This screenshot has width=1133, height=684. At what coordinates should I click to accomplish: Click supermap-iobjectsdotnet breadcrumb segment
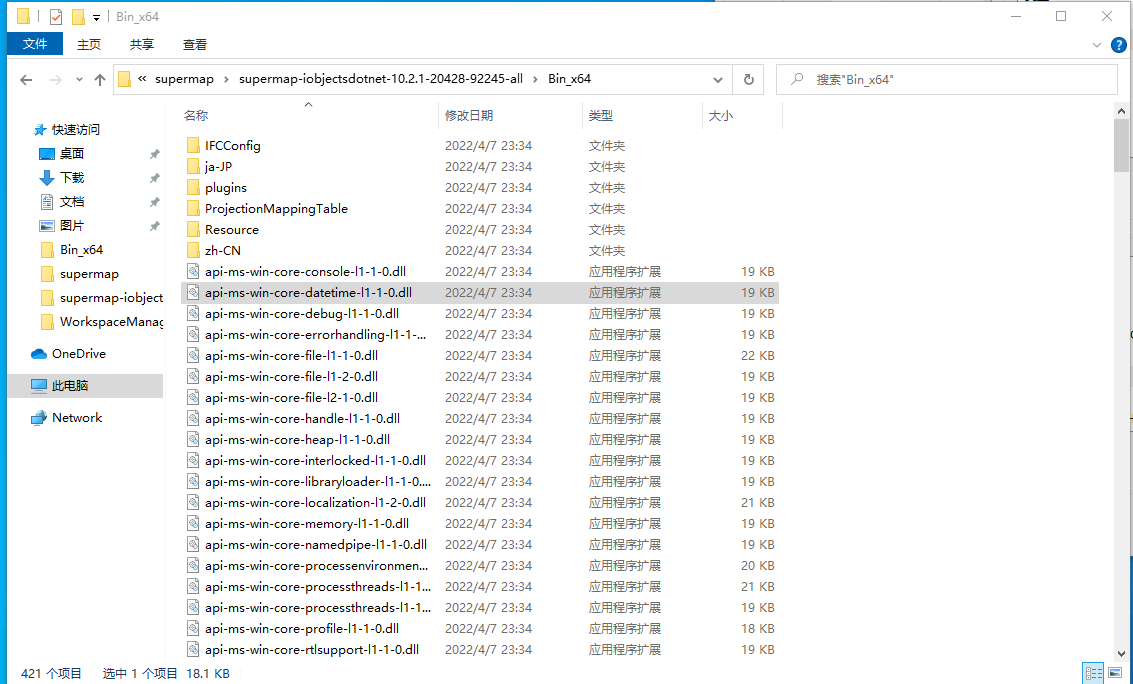coord(381,79)
